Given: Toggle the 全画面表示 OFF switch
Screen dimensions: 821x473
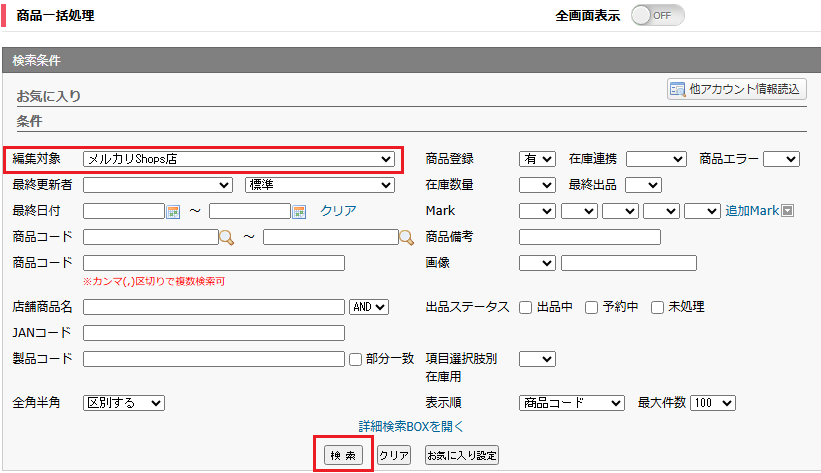Looking at the screenshot, I should click(658, 15).
